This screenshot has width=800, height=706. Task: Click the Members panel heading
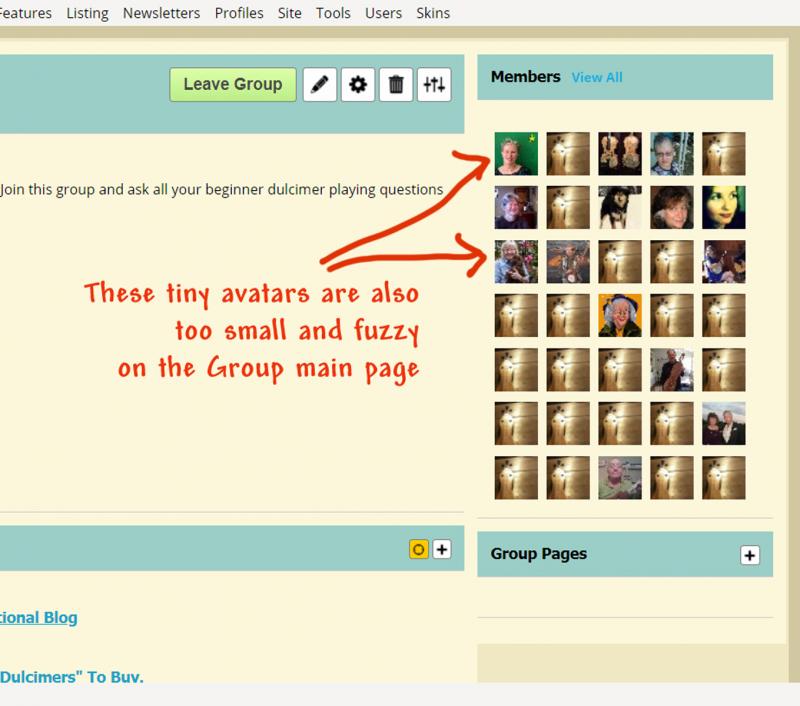(x=526, y=77)
